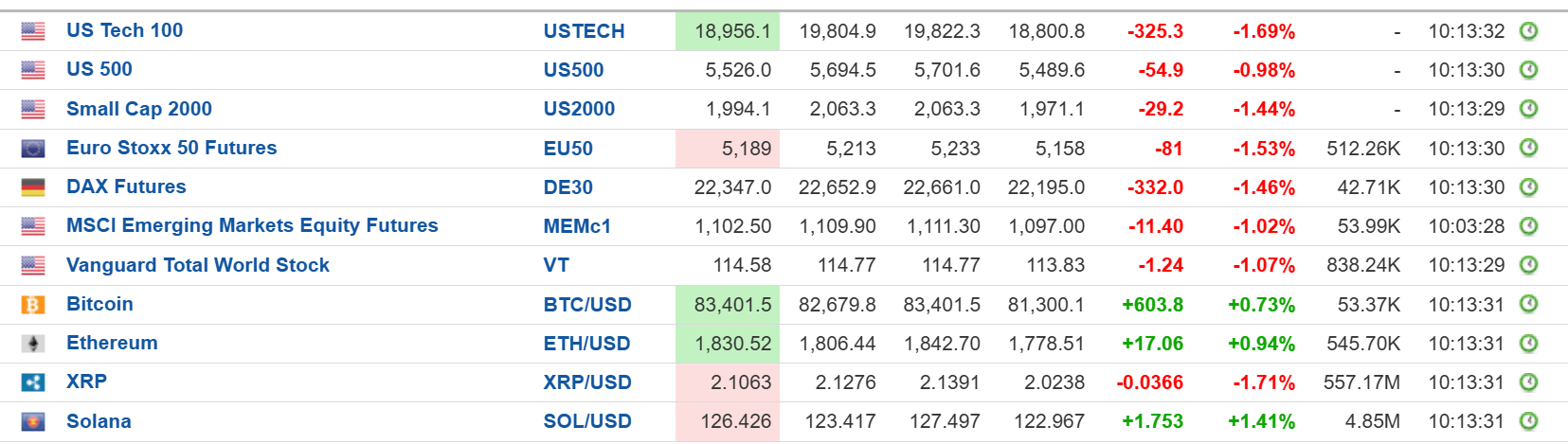Click the clock icon in US Tech 100 row
1568x444 pixels.
tap(1528, 31)
